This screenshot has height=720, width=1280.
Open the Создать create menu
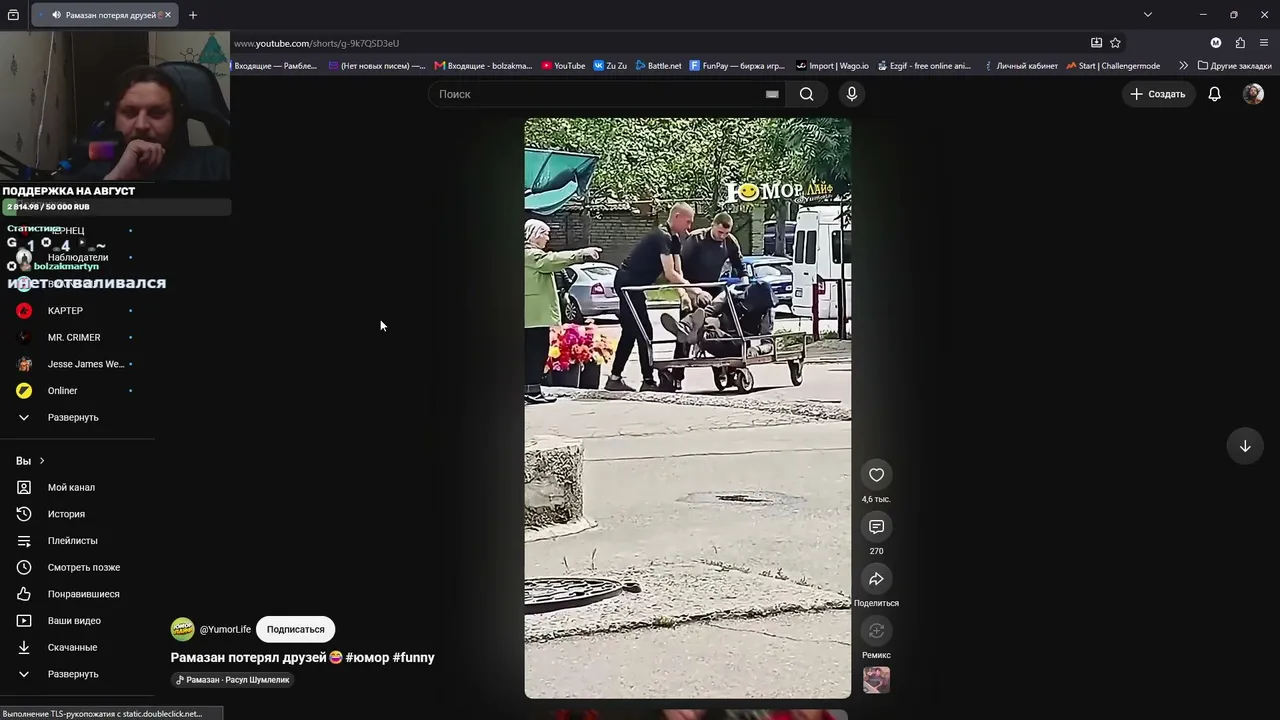click(x=1158, y=94)
